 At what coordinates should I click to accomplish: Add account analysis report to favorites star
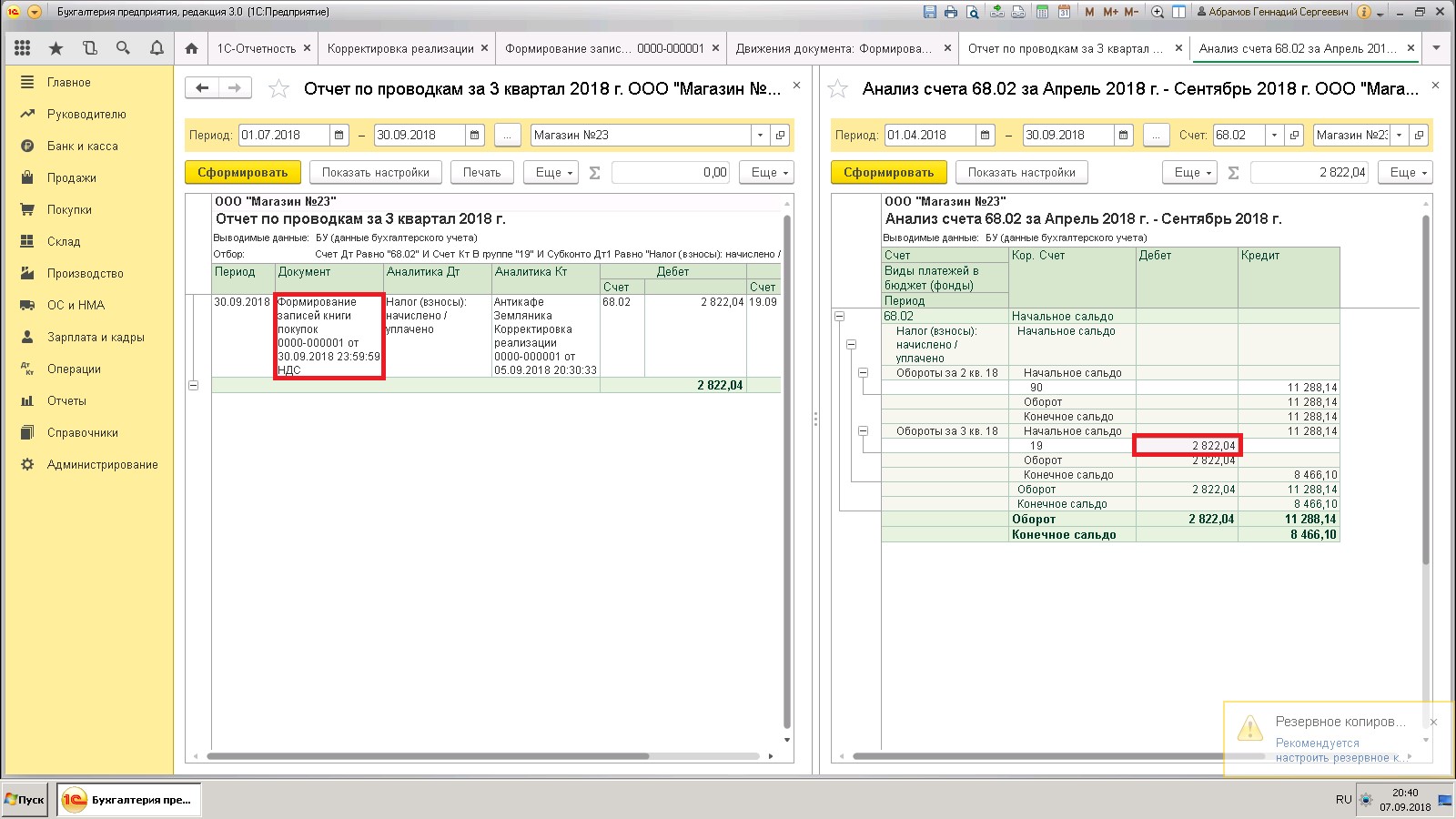[837, 88]
